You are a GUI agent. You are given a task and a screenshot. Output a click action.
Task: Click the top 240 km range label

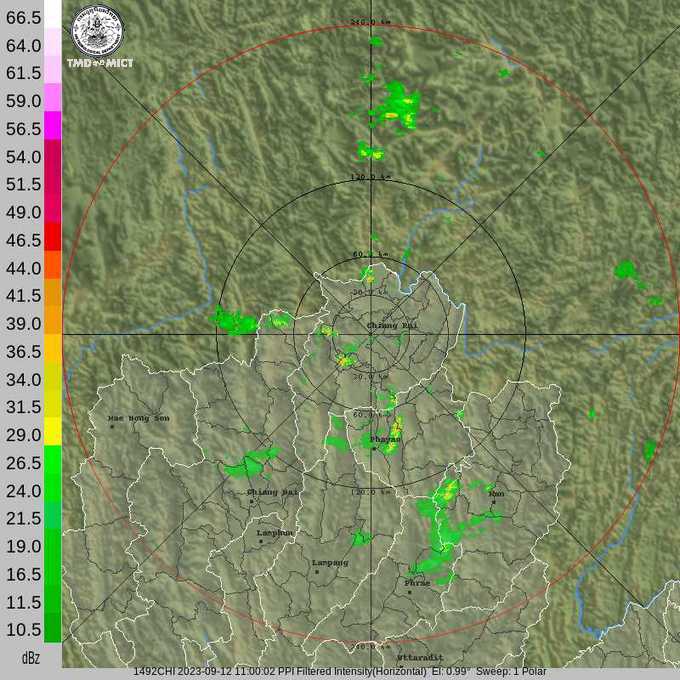coord(370,22)
